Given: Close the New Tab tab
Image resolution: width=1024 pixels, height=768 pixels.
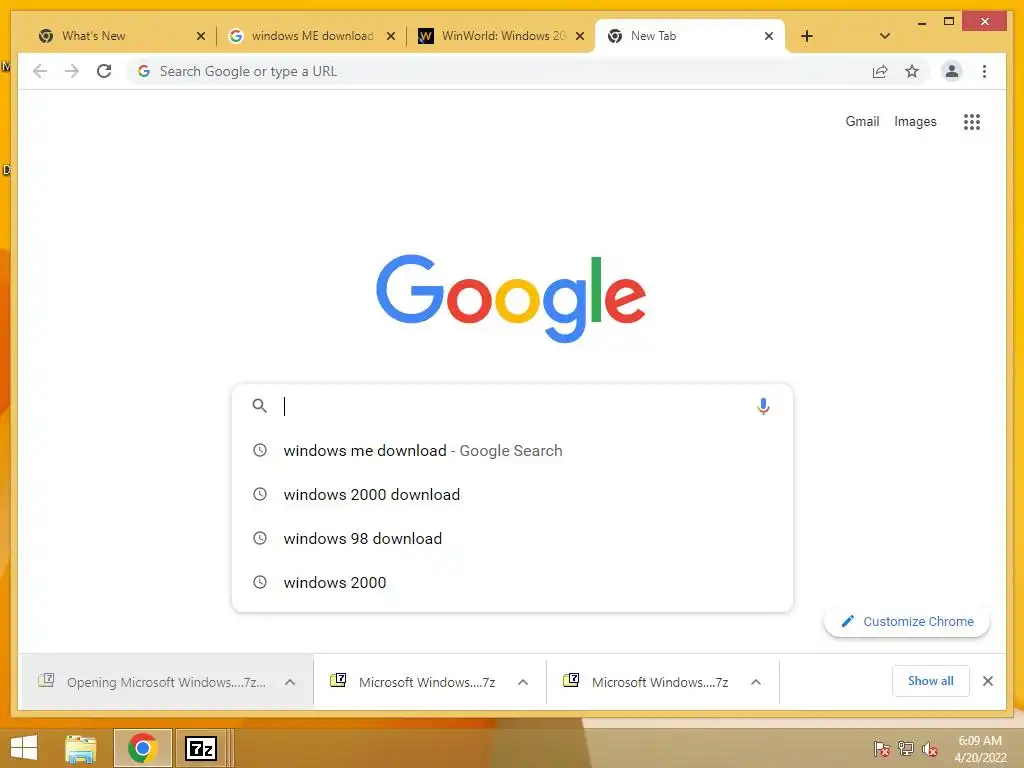Looking at the screenshot, I should [769, 36].
